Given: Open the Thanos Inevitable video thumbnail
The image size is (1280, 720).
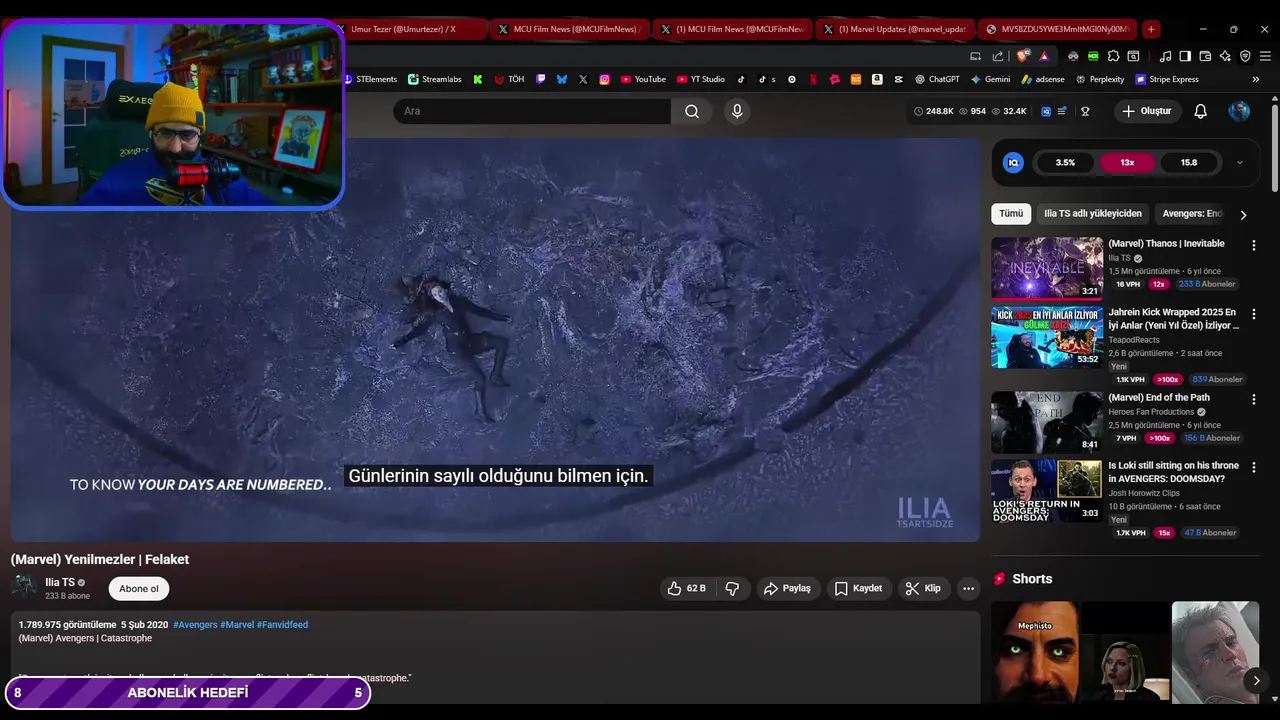Looking at the screenshot, I should pyautogui.click(x=1047, y=268).
